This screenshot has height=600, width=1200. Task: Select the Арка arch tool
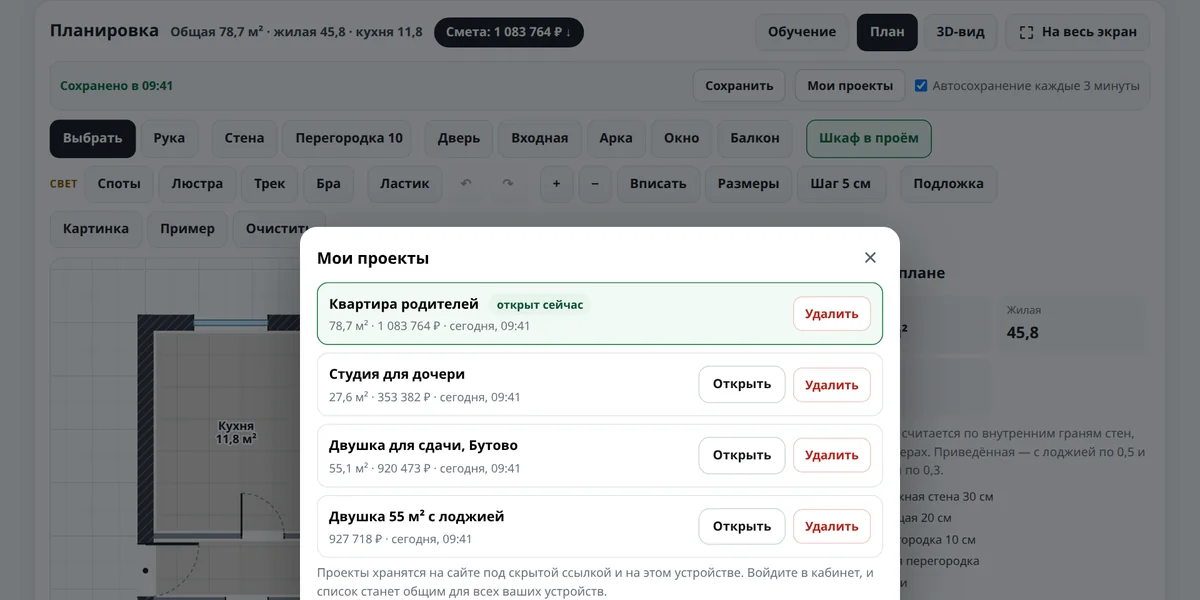616,139
